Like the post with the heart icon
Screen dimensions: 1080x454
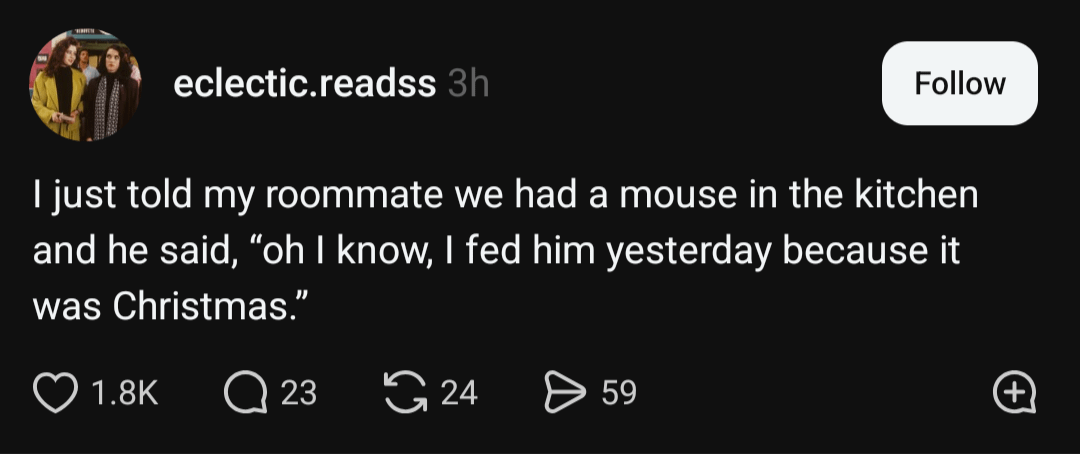click(55, 392)
